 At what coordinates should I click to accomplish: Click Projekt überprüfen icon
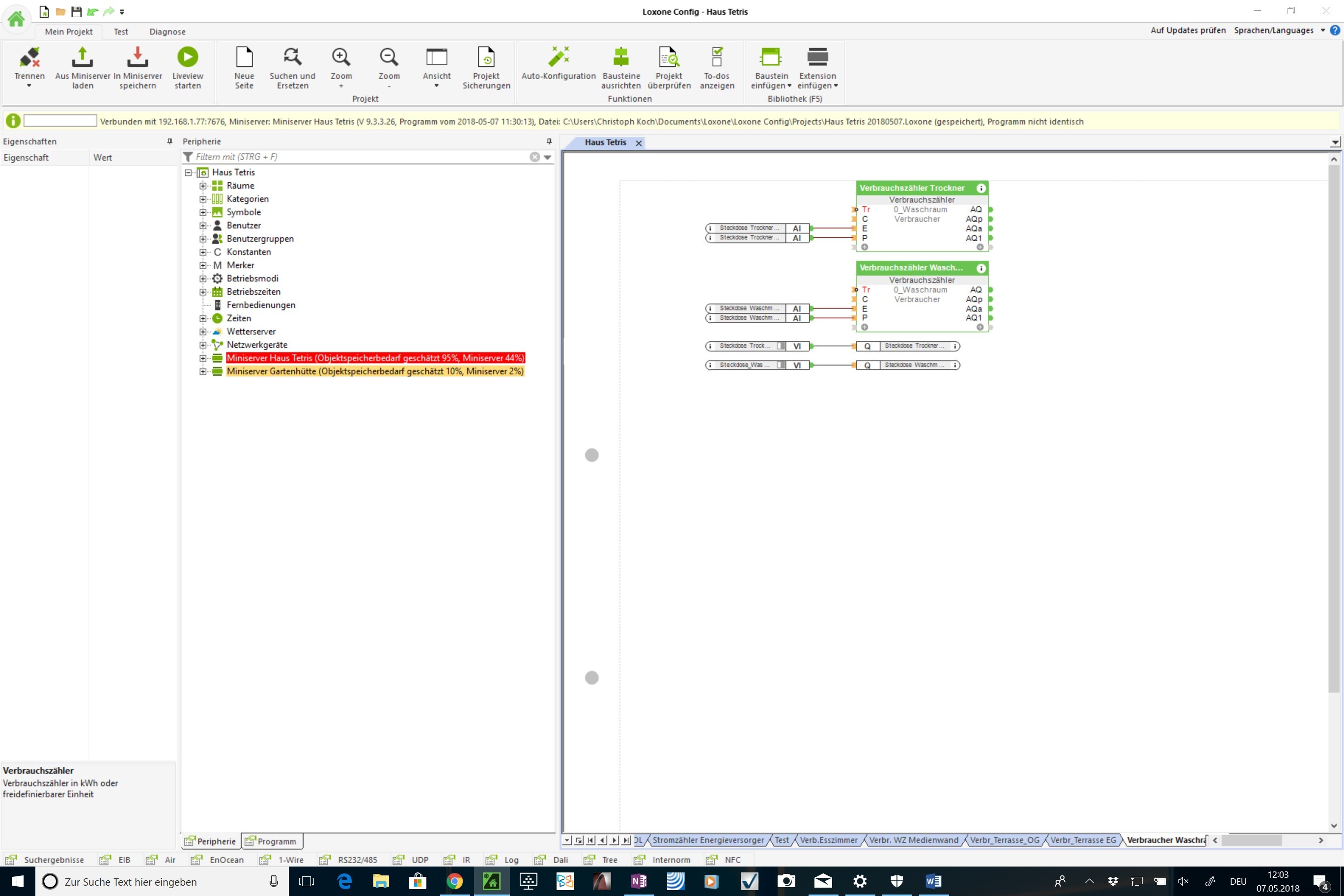click(669, 57)
